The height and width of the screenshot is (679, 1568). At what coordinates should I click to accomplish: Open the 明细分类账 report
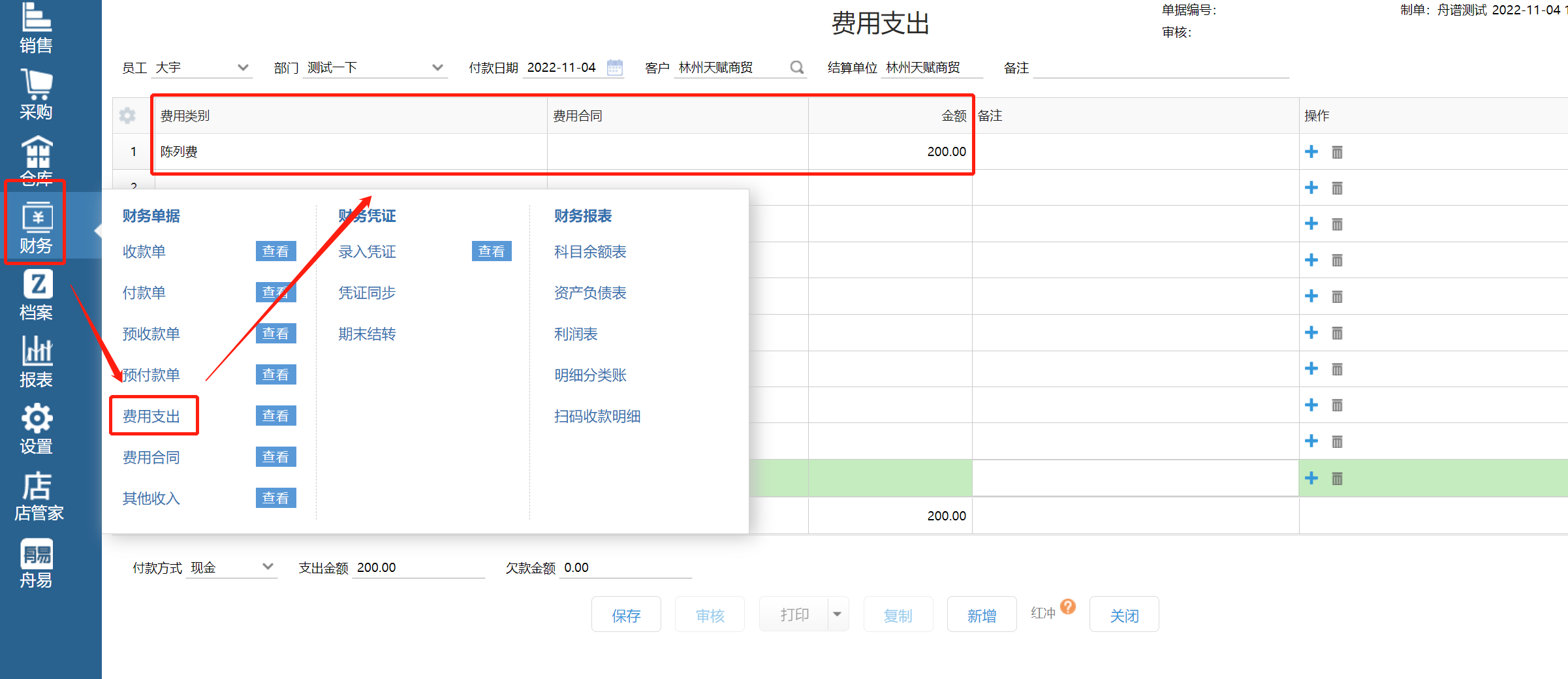pos(590,375)
